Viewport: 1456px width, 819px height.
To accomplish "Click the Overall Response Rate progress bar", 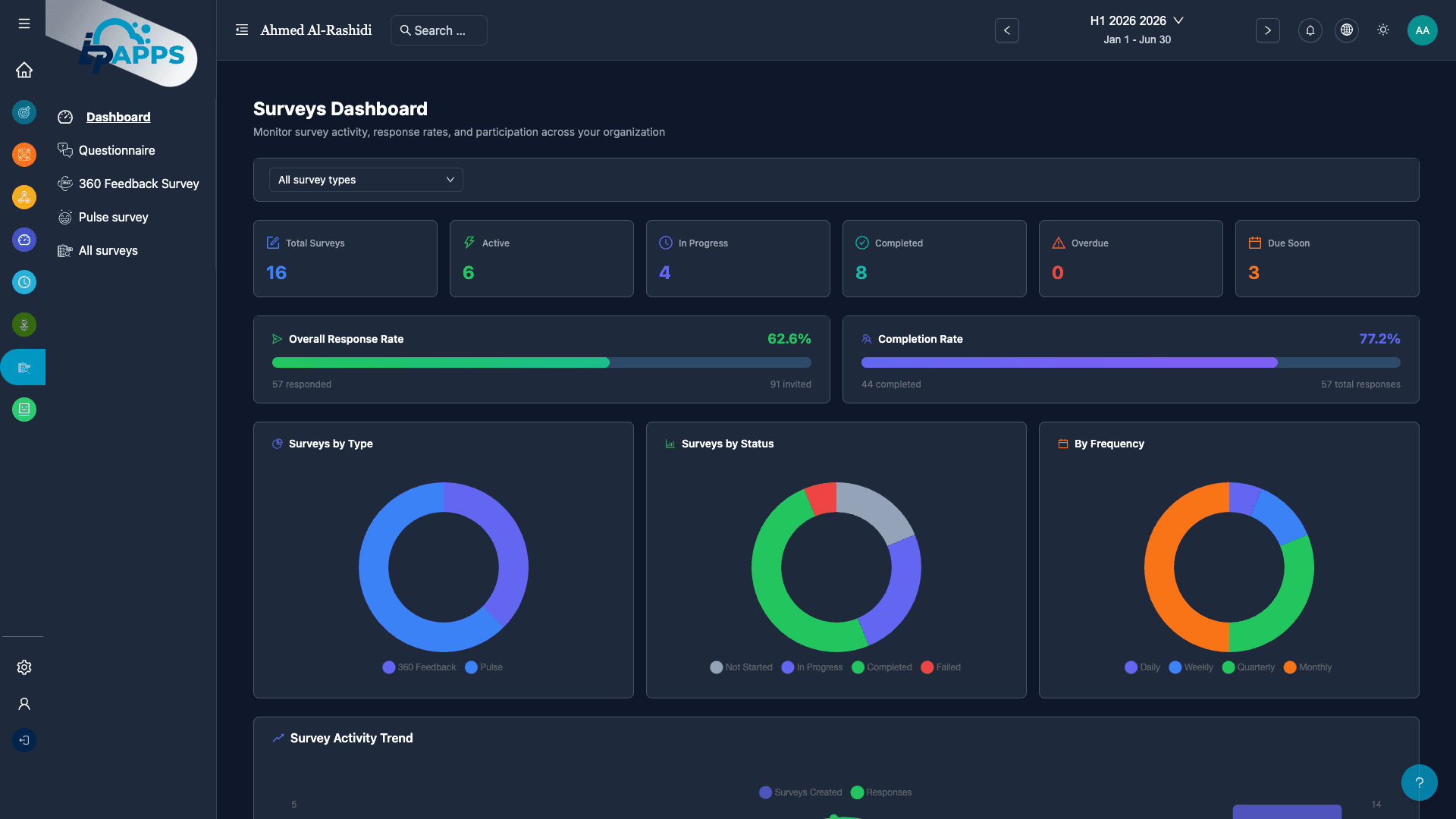I will coord(541,362).
